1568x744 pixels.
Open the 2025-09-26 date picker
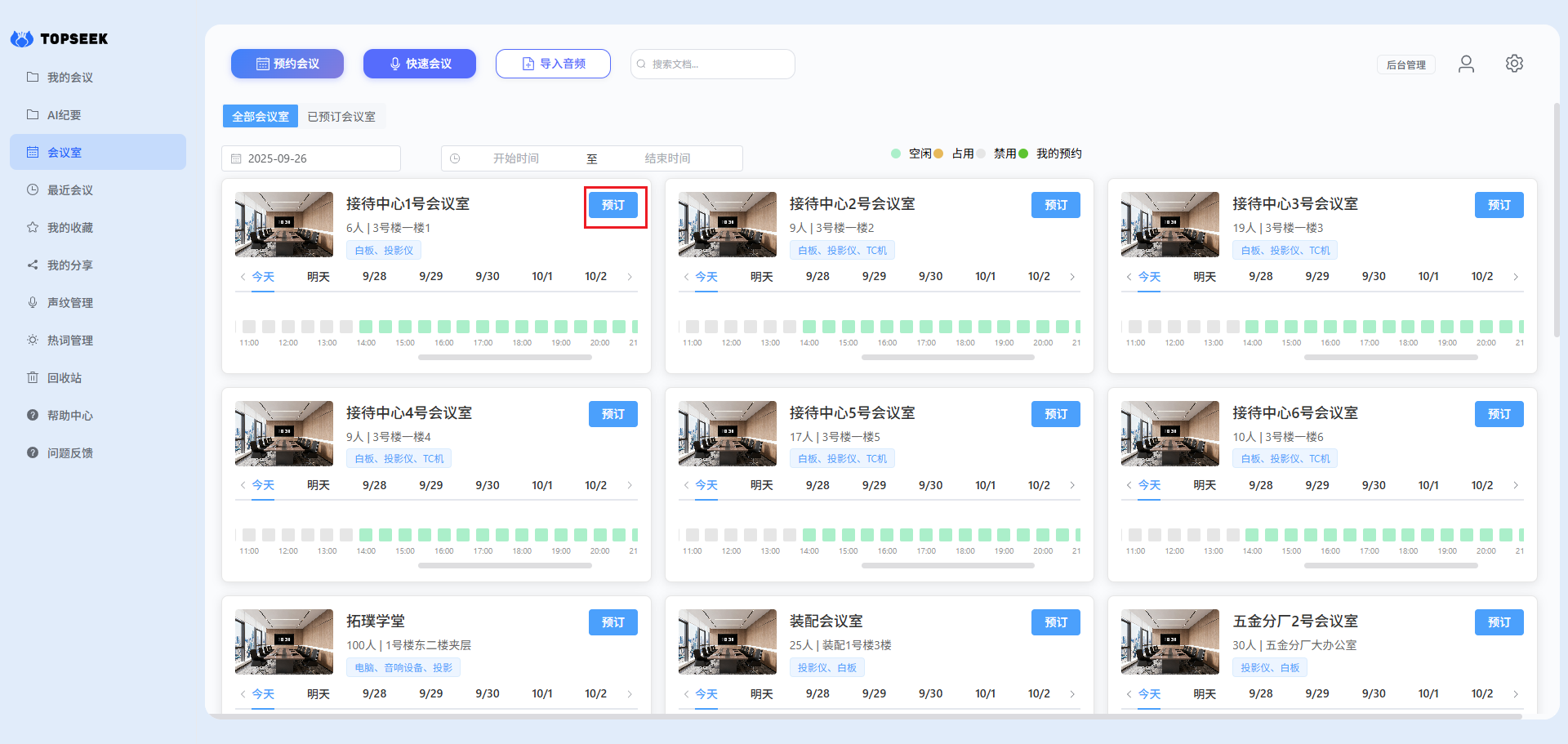311,158
